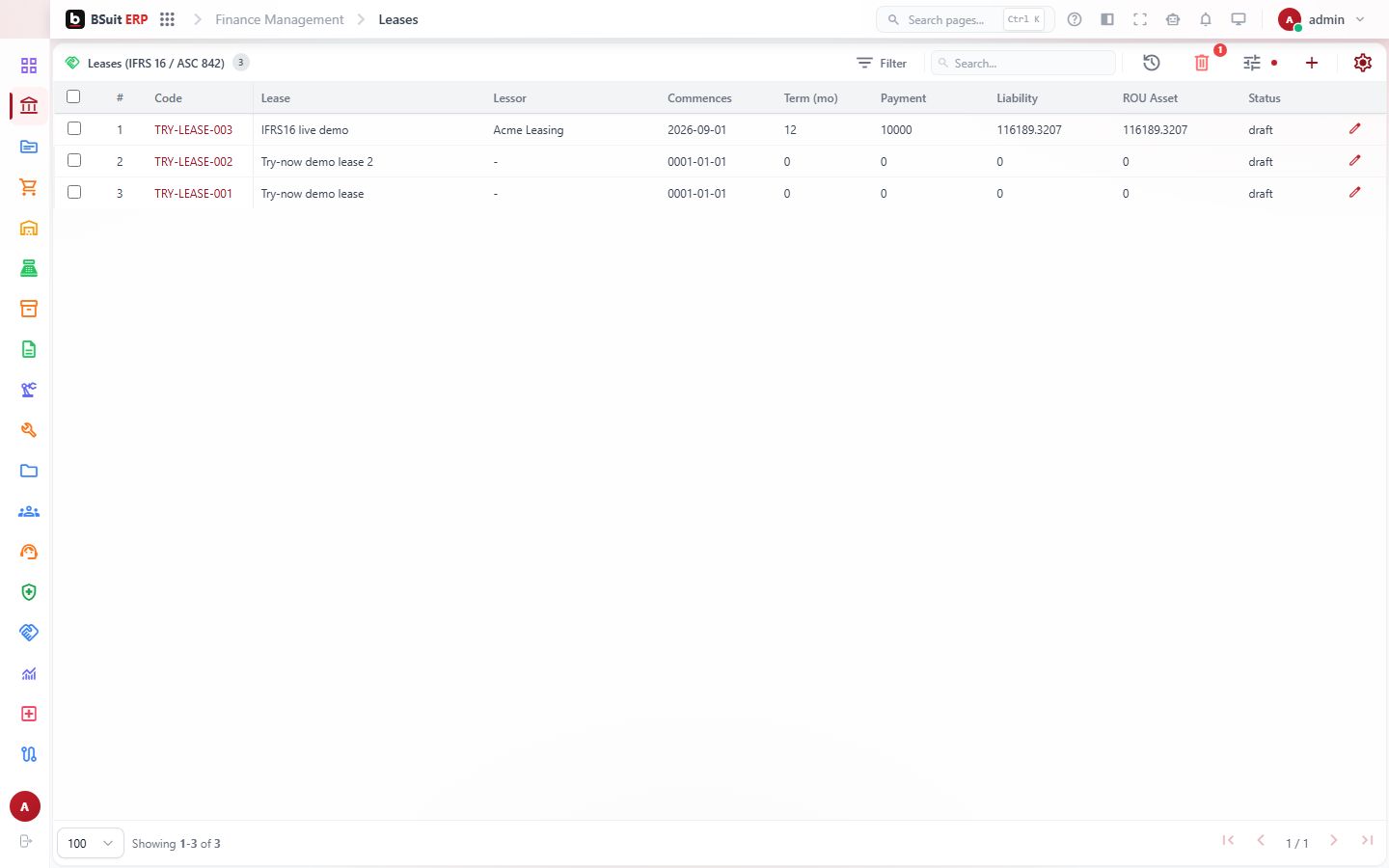Open the apps grid launcher
This screenshot has width=1389, height=868.
pos(167,19)
